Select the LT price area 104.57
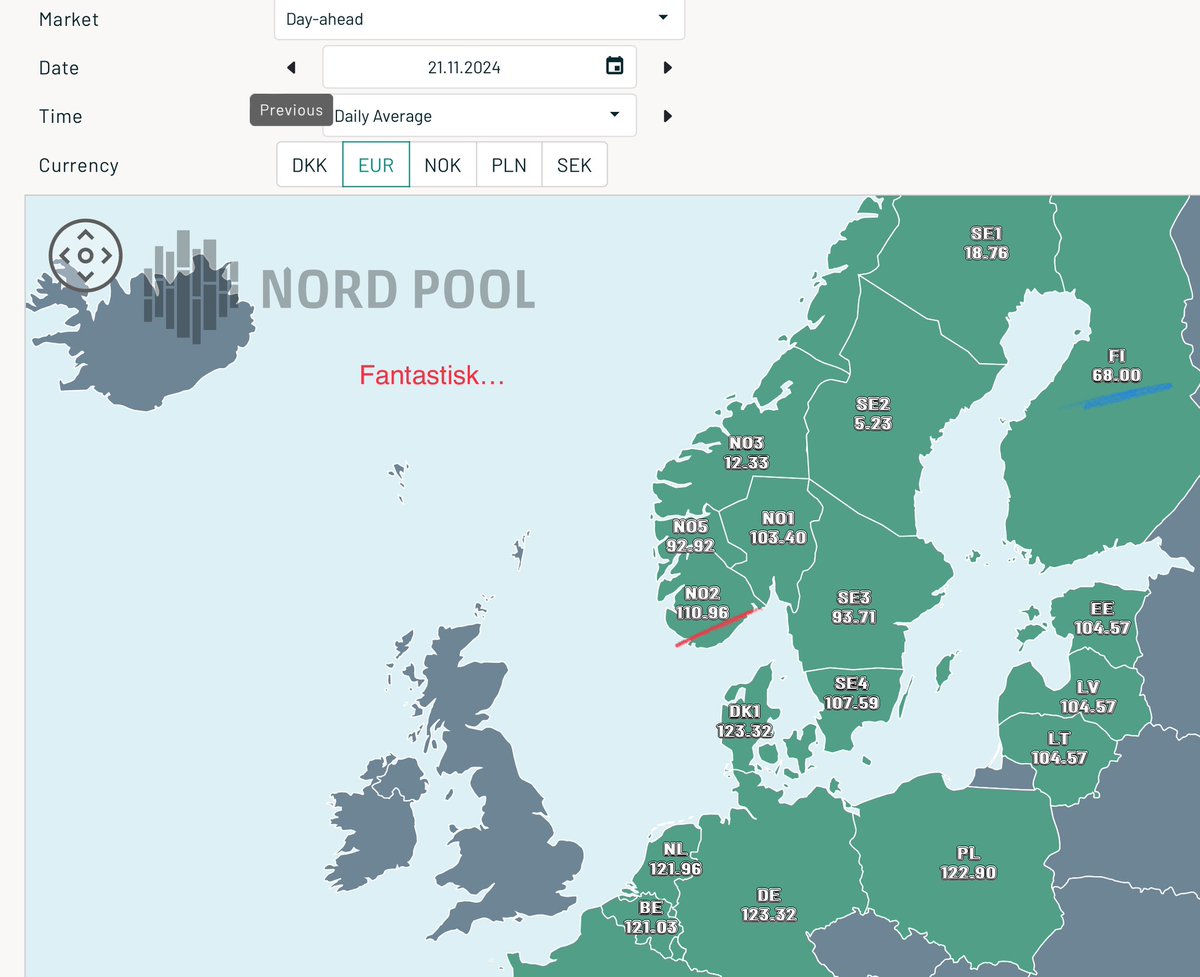 click(x=1059, y=748)
